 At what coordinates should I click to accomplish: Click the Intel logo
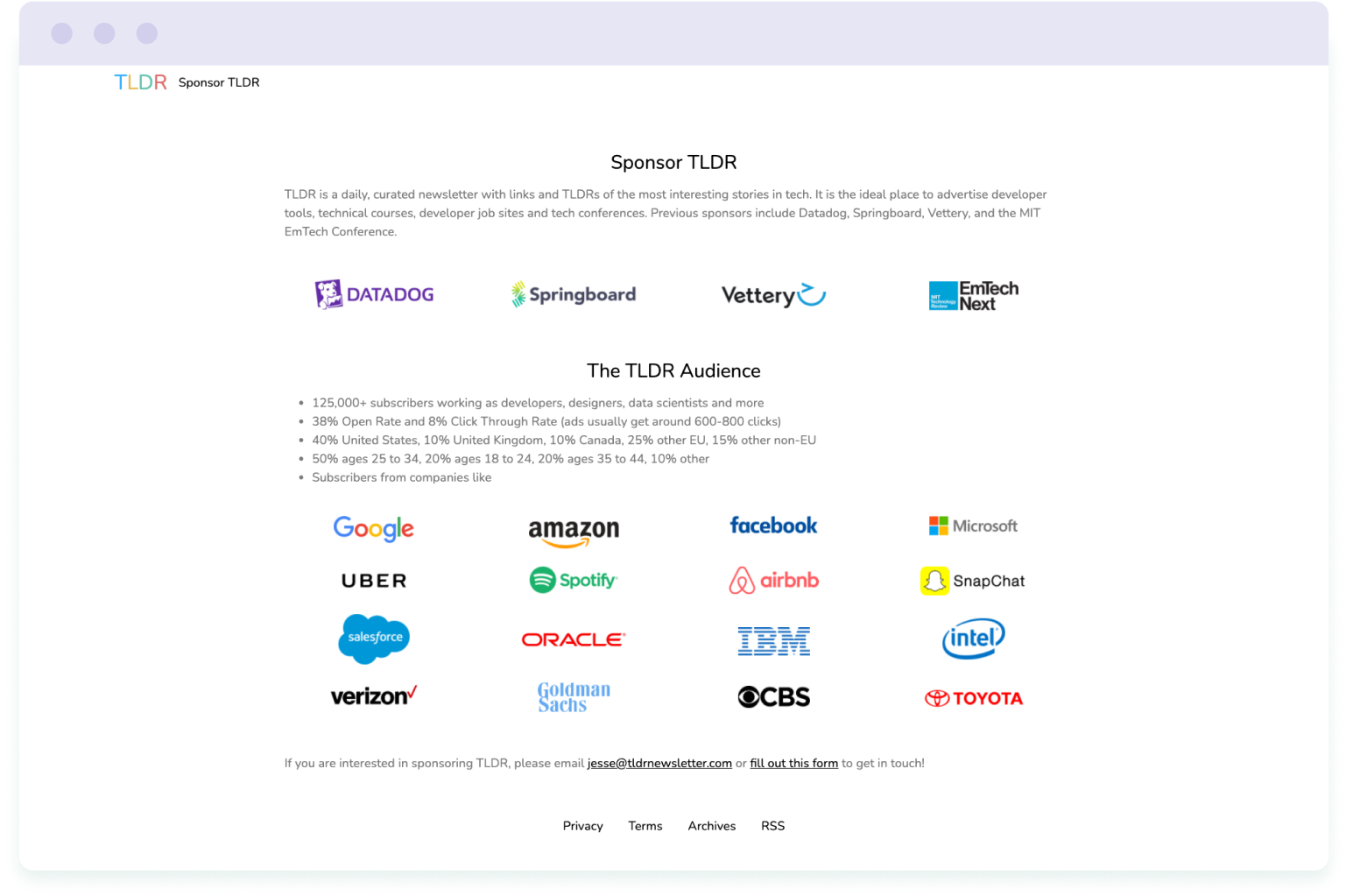[x=973, y=639]
